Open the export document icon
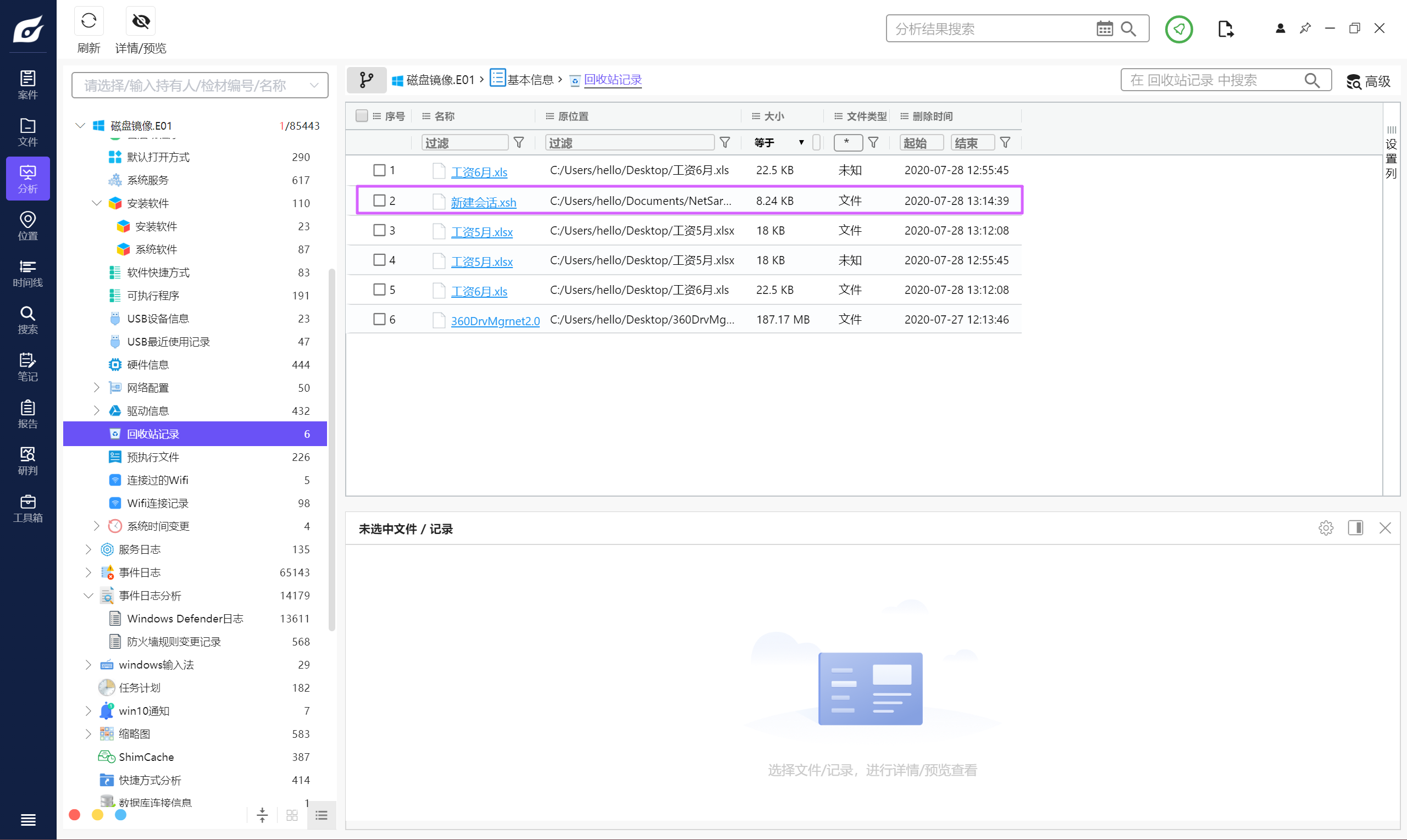Viewport: 1407px width, 840px height. tap(1225, 29)
